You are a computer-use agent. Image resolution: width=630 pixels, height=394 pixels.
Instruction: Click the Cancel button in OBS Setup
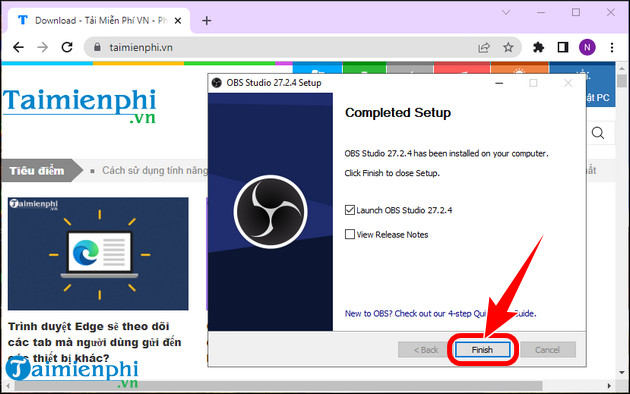tap(547, 349)
